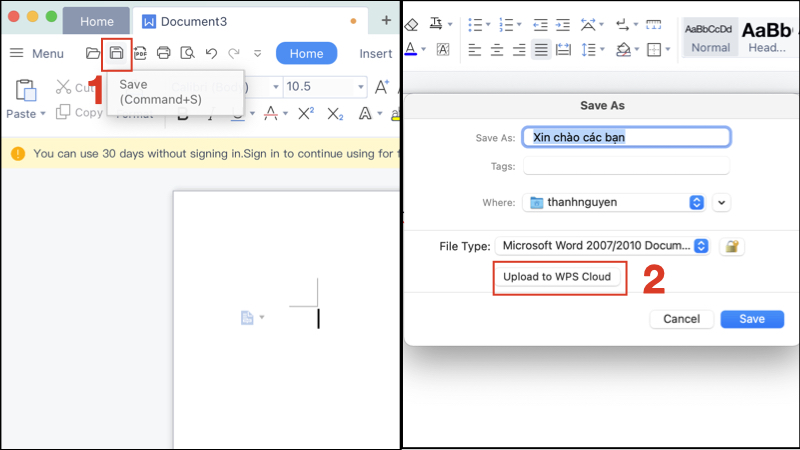Add a new tab with plus button

click(x=386, y=20)
